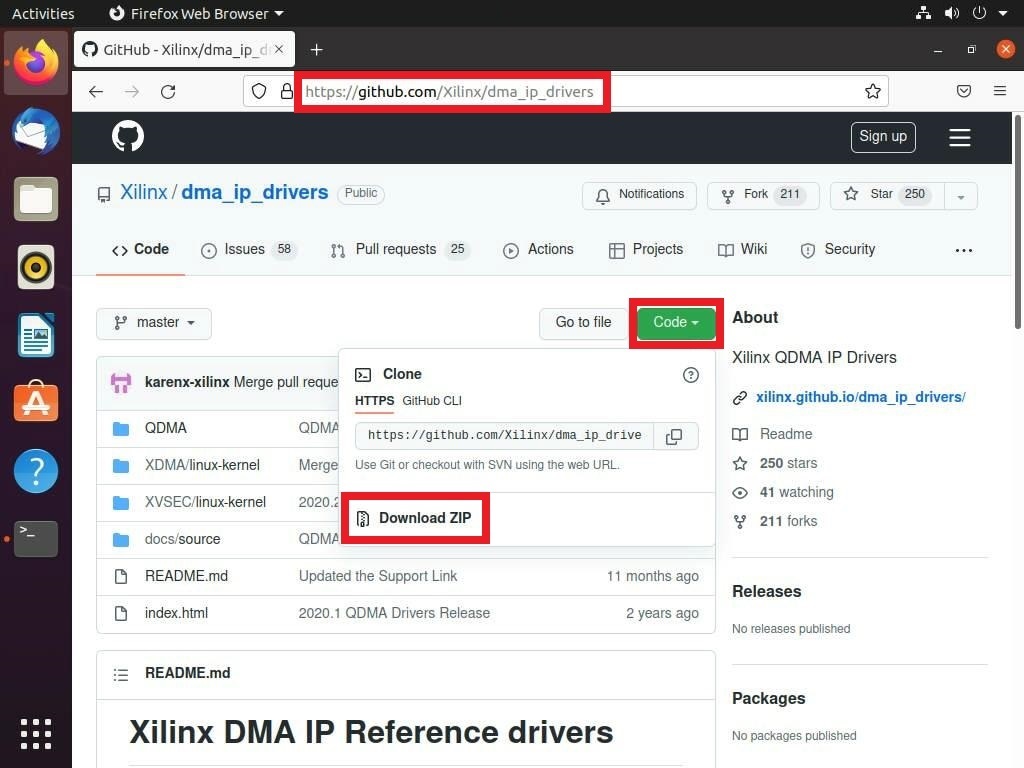Open the system status menu arrow

pyautogui.click(x=1002, y=13)
